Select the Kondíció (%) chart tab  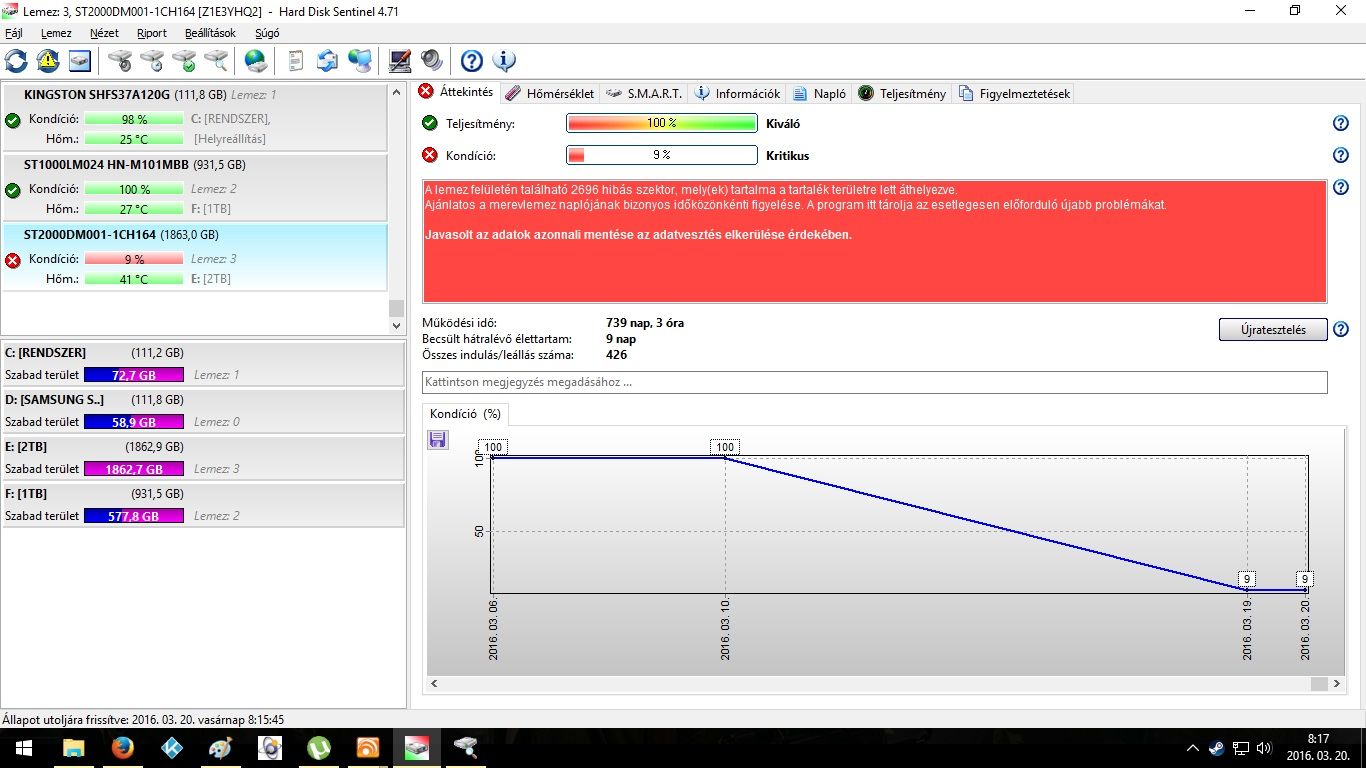coord(465,413)
